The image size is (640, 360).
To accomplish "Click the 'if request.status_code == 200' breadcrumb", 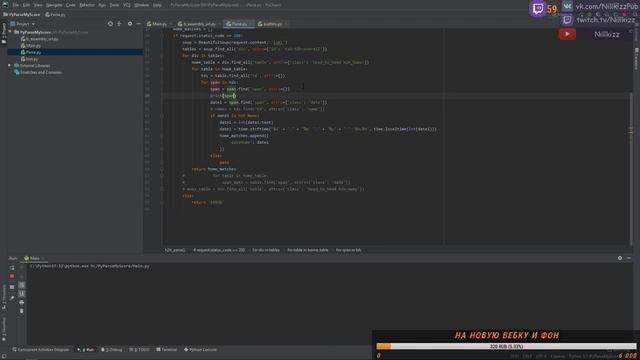I will 219,250.
